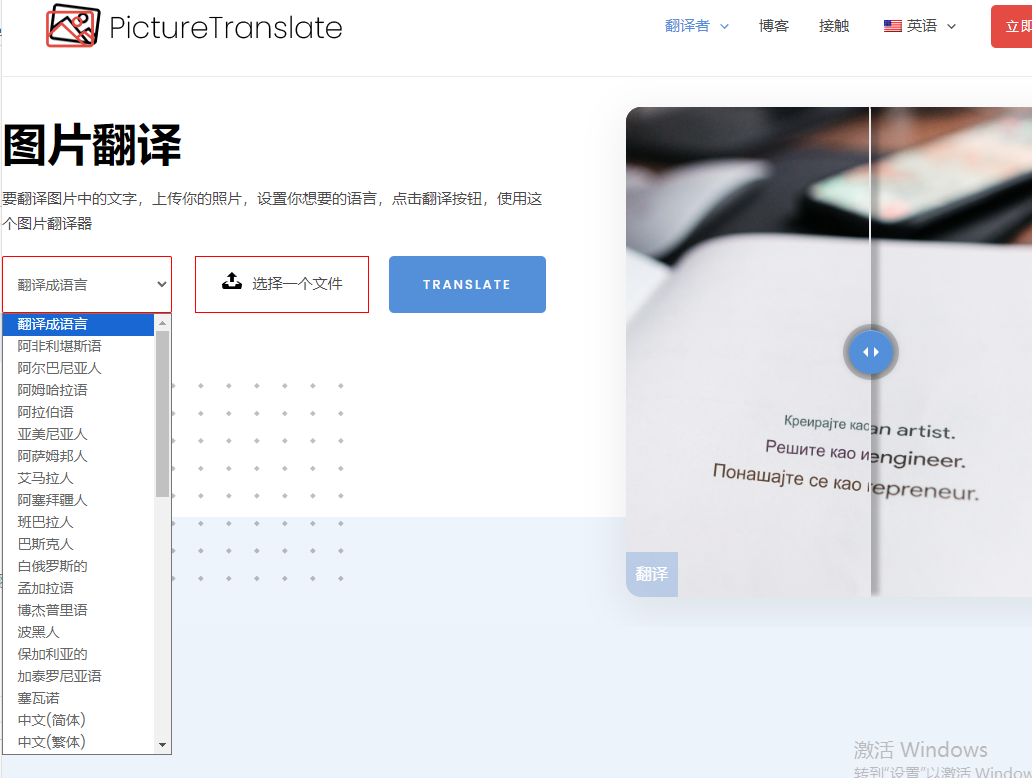Click the blue TRANSLATE button
Screen dimensions: 1032x778
pyautogui.click(x=467, y=284)
